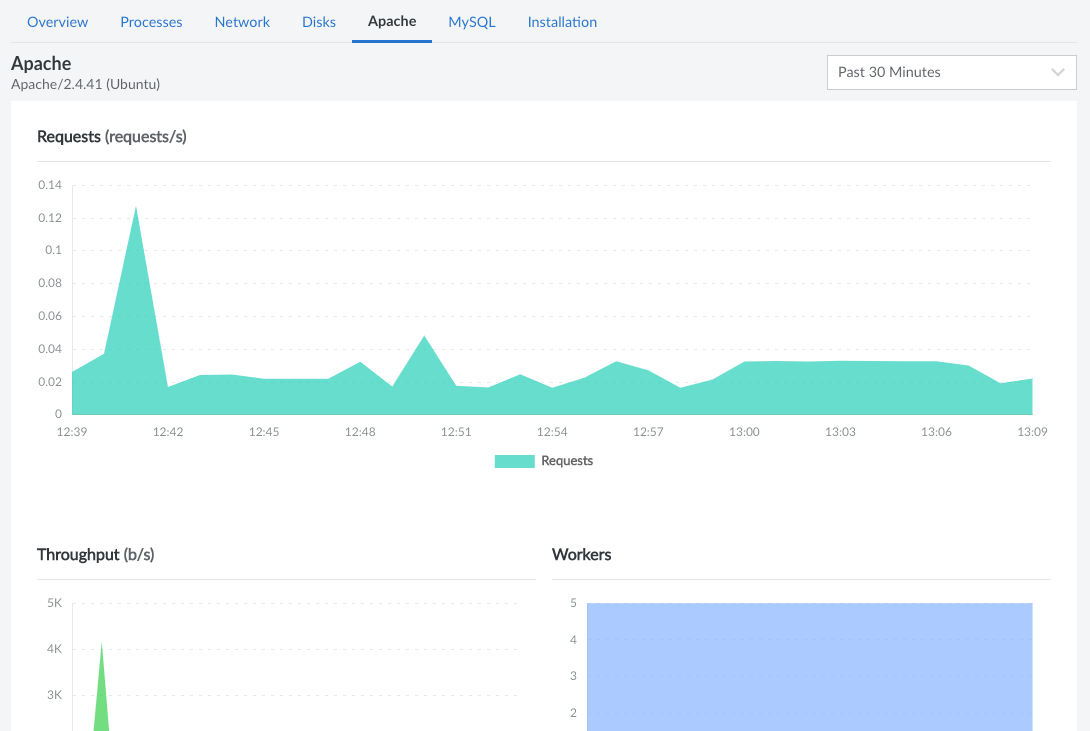Click the spike in the Throughput chart

point(100,680)
